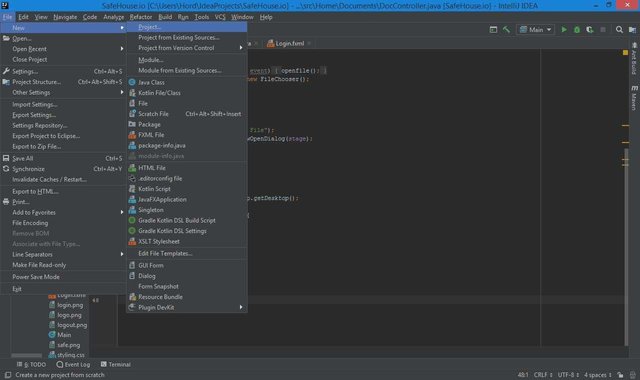This screenshot has height=380, width=640.
Task: Create a new Resource Bundle
Action: (x=187, y=297)
